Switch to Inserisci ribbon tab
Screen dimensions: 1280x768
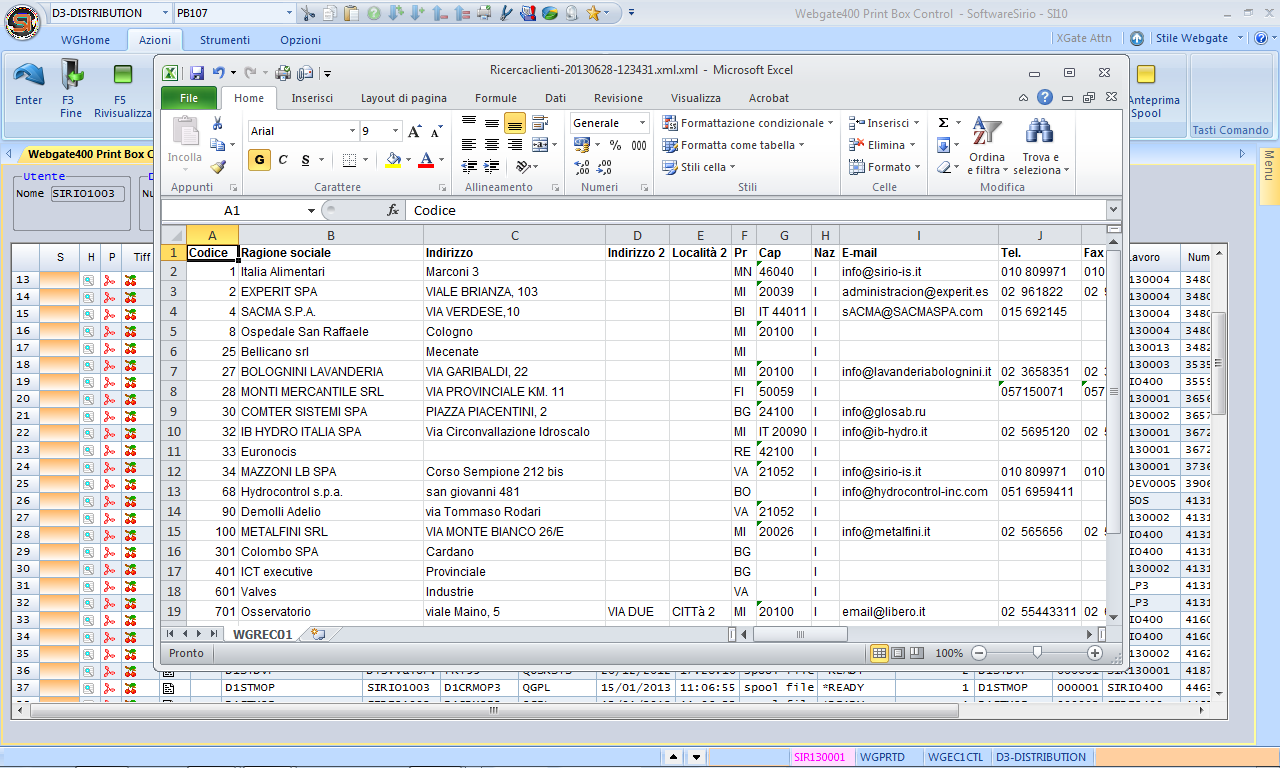pyautogui.click(x=312, y=98)
